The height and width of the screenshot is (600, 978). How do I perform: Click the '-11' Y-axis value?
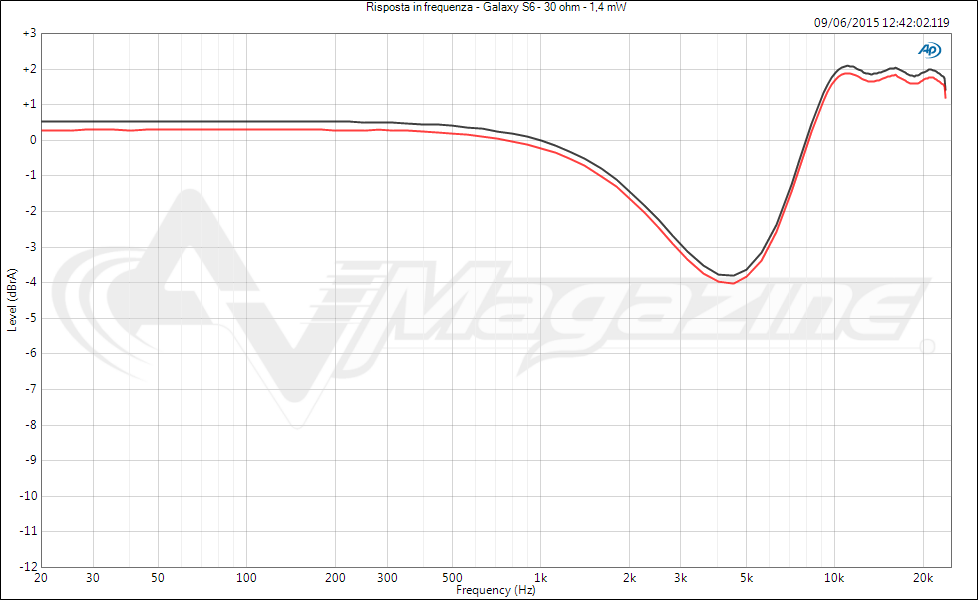(29, 531)
